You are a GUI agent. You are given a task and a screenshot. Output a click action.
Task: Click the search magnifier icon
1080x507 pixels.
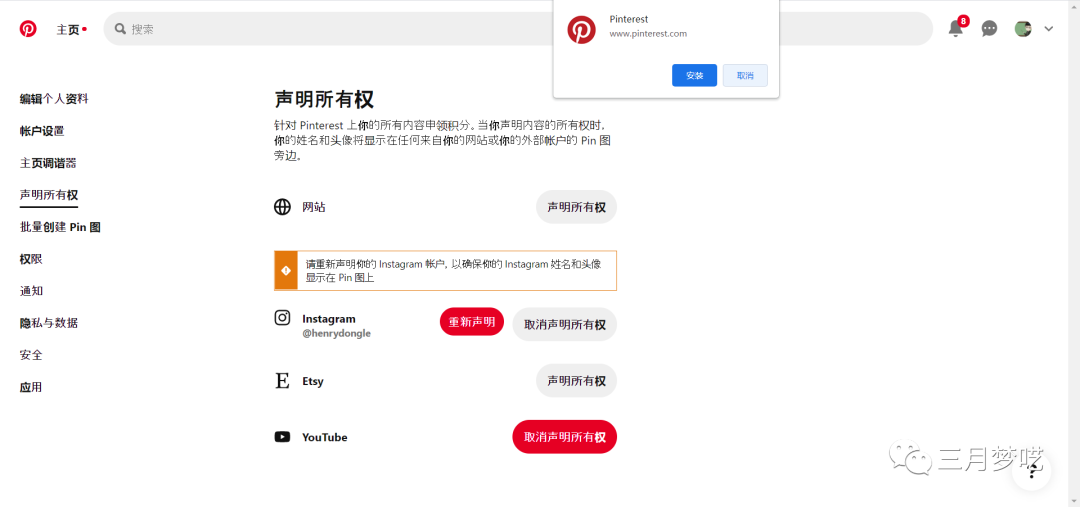121,29
